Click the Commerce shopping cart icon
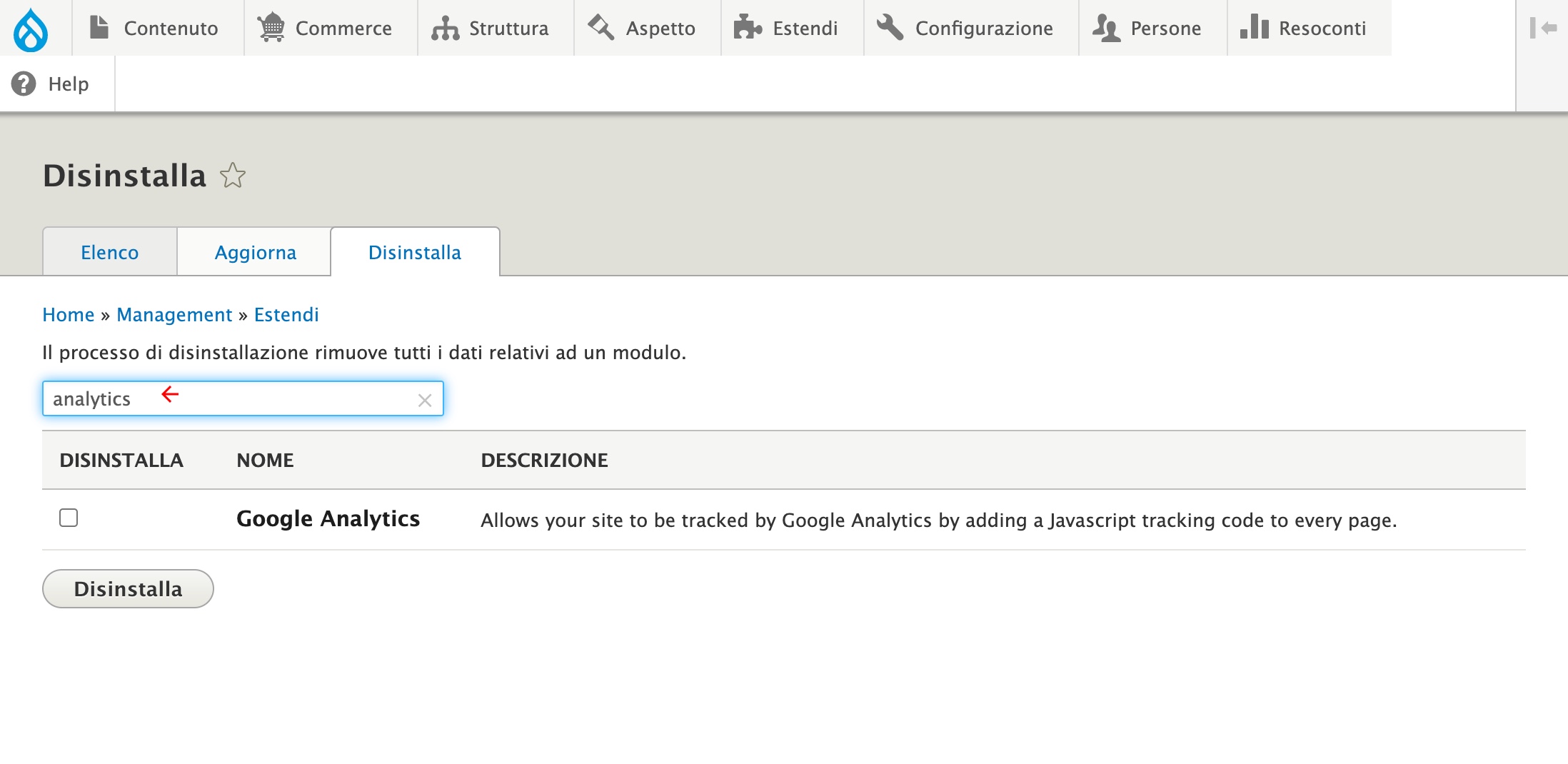The height and width of the screenshot is (764, 1568). pos(271,28)
